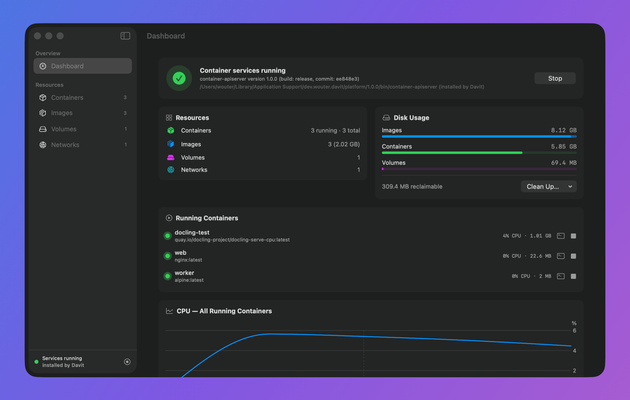Open Containers in the sidebar

82,98
